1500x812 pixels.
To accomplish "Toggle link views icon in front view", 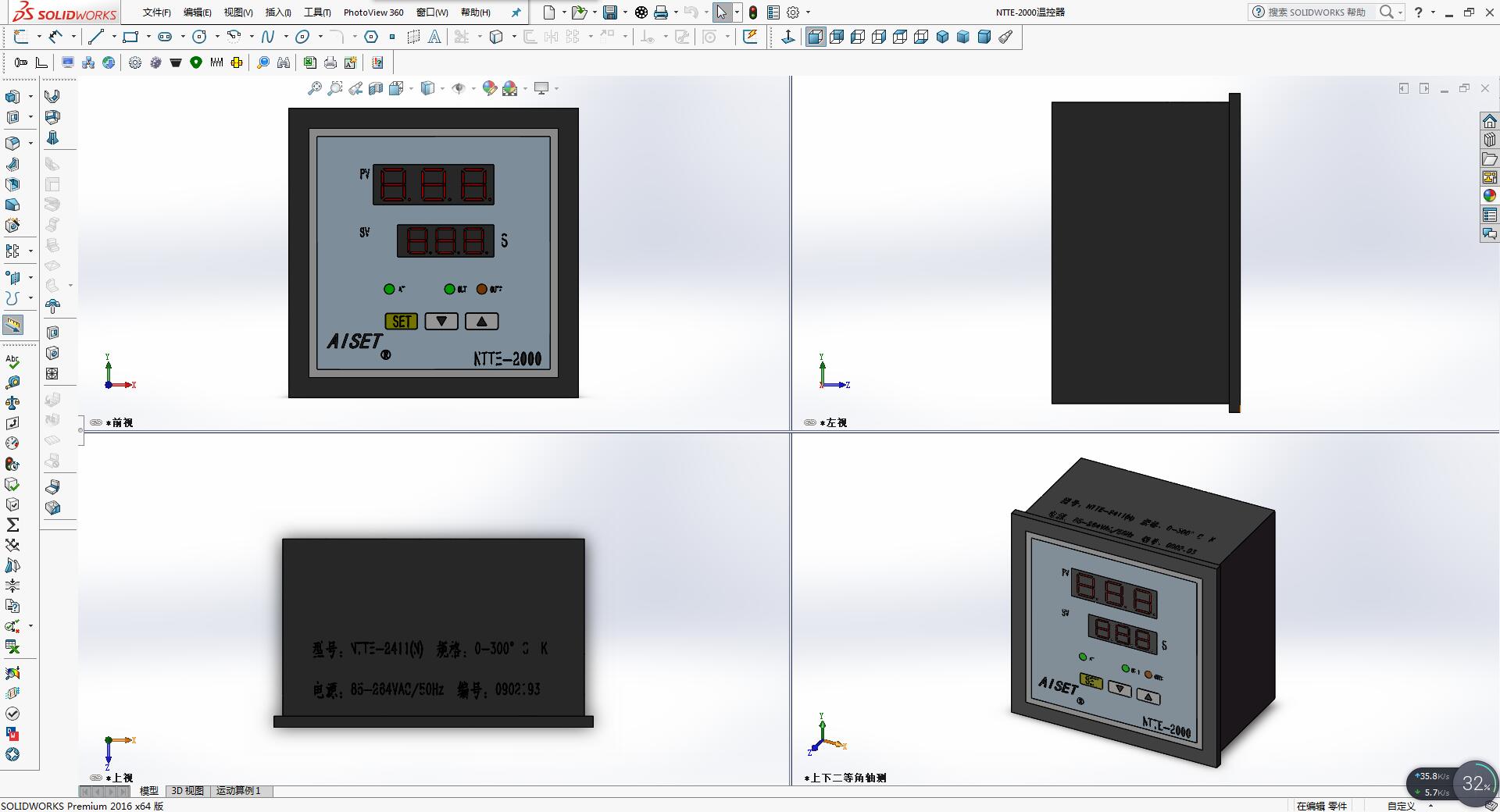I will click(95, 422).
